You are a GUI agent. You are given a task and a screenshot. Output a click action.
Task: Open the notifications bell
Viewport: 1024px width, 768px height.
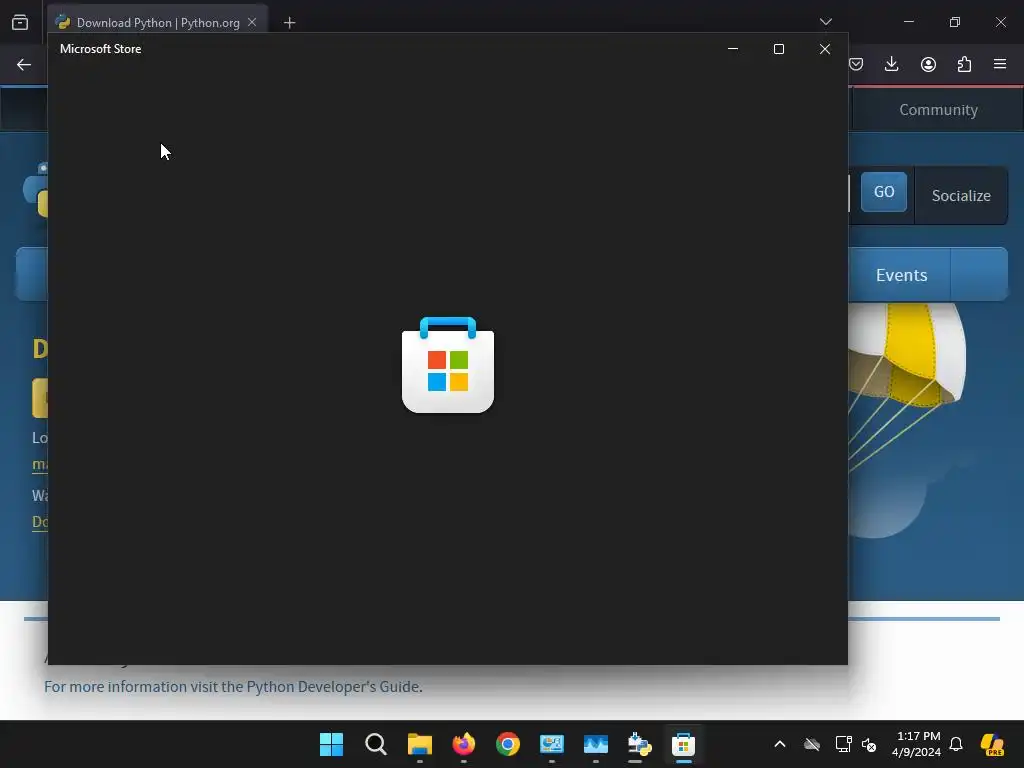click(x=956, y=744)
